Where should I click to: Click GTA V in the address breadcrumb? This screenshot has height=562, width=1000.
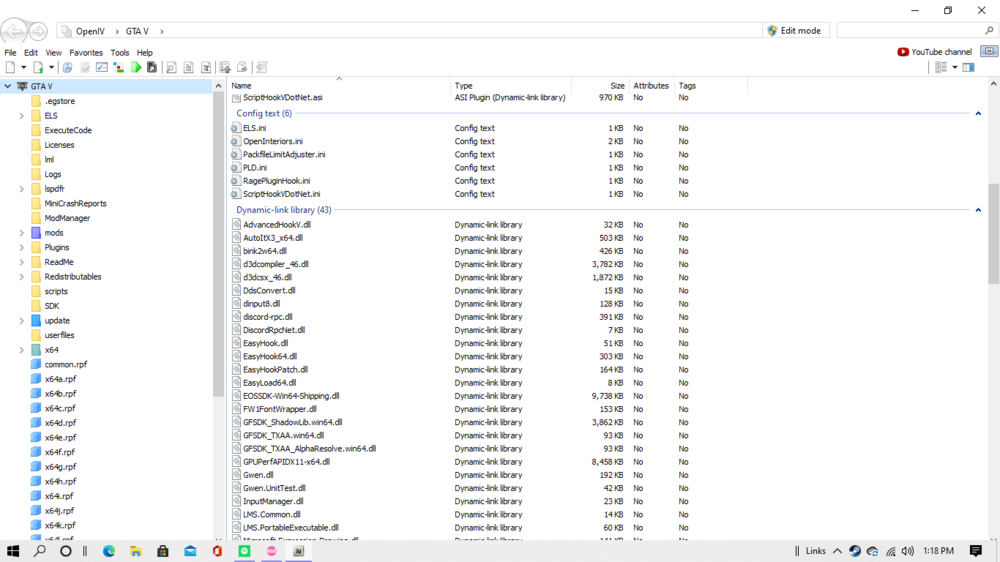[137, 31]
